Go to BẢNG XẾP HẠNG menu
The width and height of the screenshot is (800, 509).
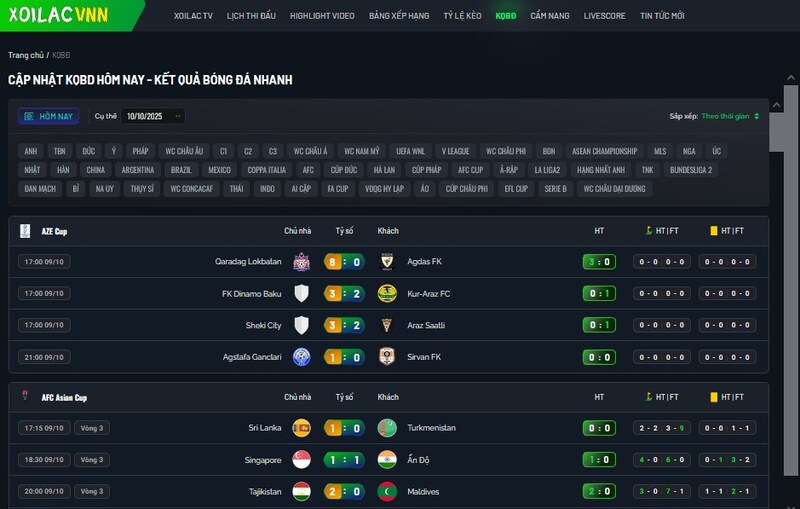398,16
